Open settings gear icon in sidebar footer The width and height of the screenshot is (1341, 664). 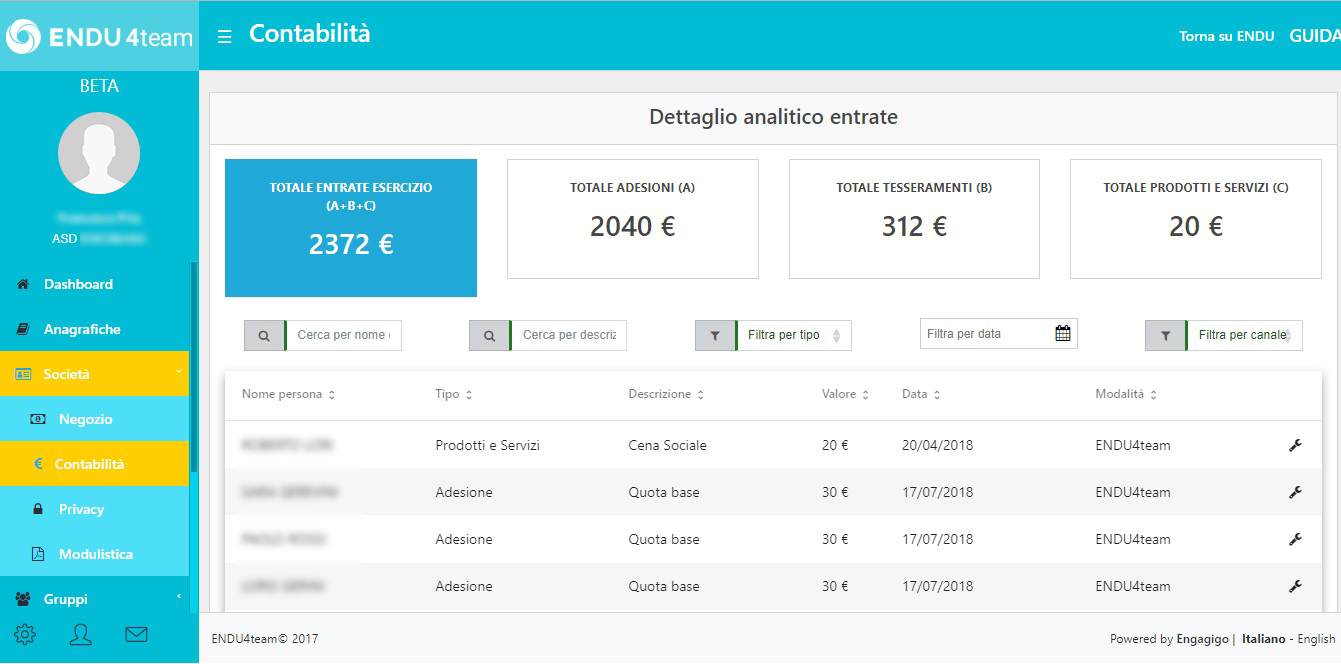25,634
